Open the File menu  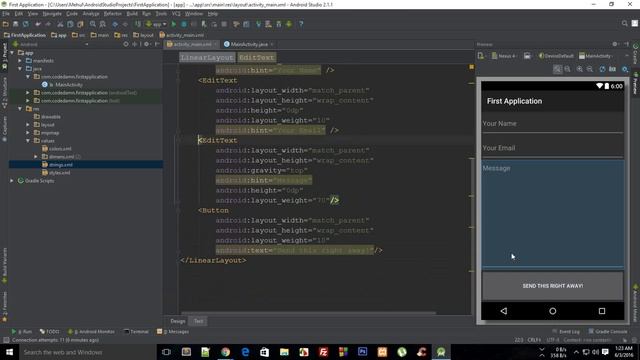click(x=6, y=14)
